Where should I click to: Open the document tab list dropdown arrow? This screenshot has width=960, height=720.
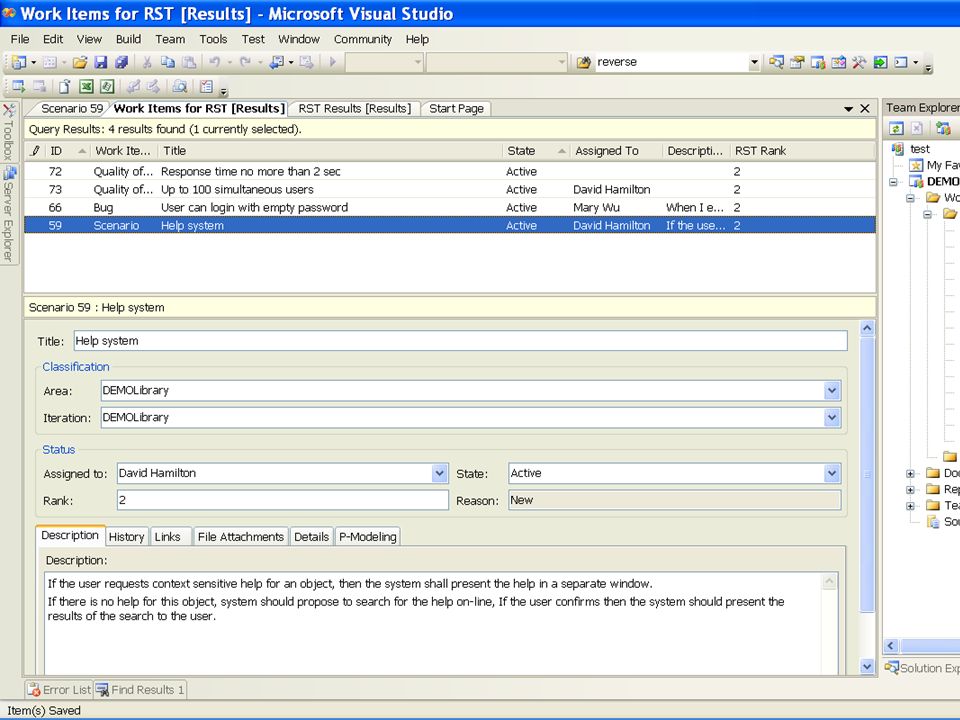pos(849,109)
